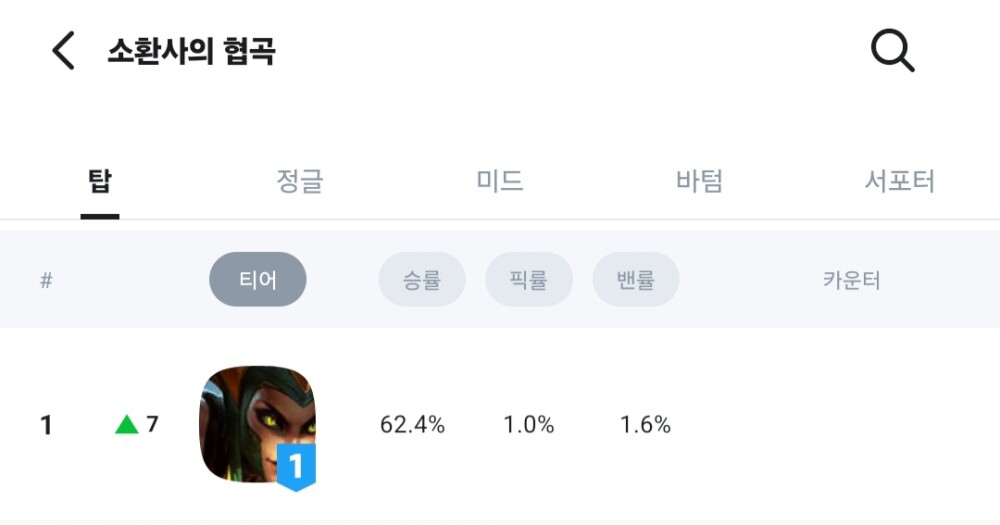Toggle the 픽률 sort chip

pos(529,280)
